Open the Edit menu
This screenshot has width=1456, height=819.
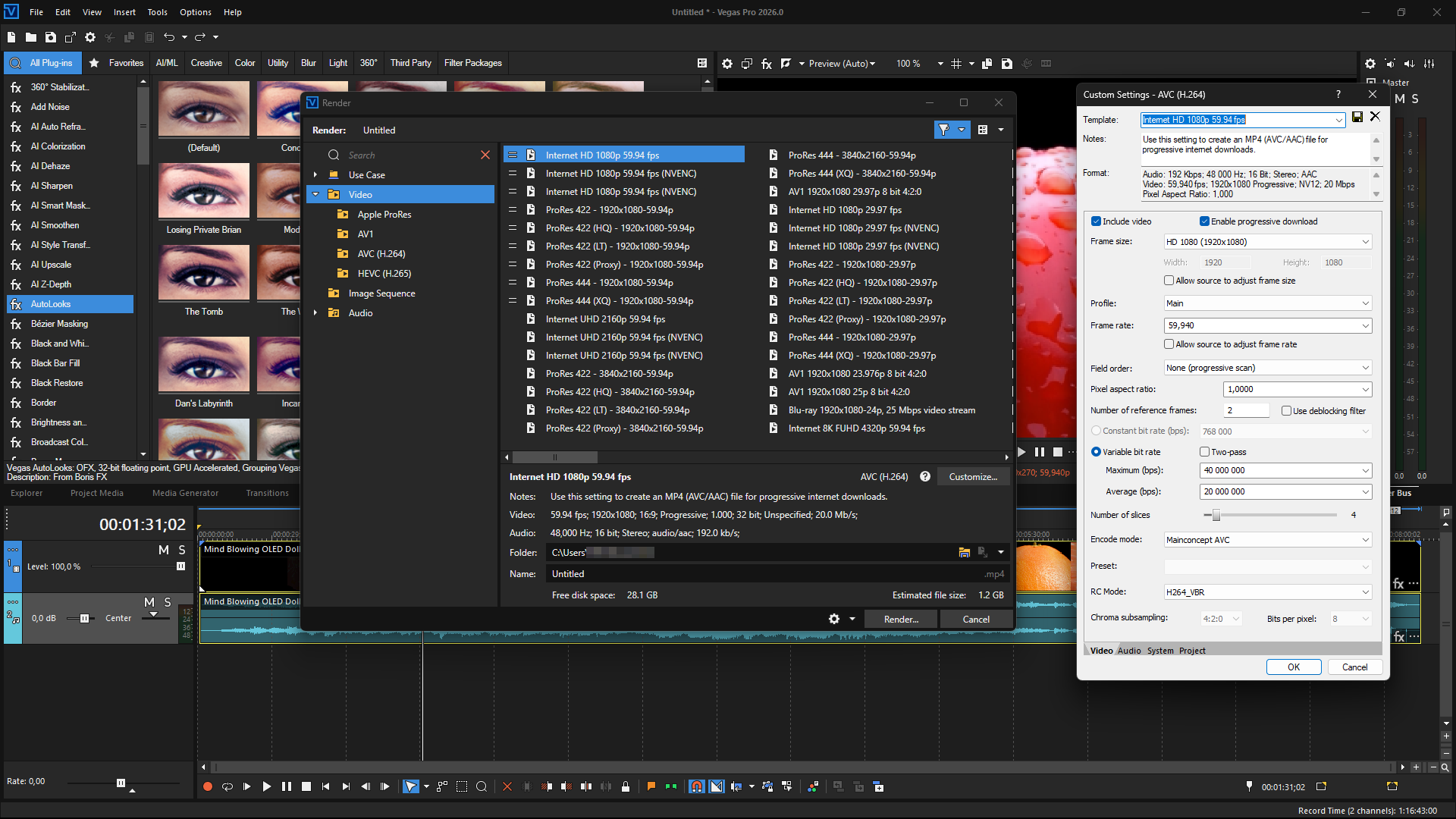coord(63,12)
